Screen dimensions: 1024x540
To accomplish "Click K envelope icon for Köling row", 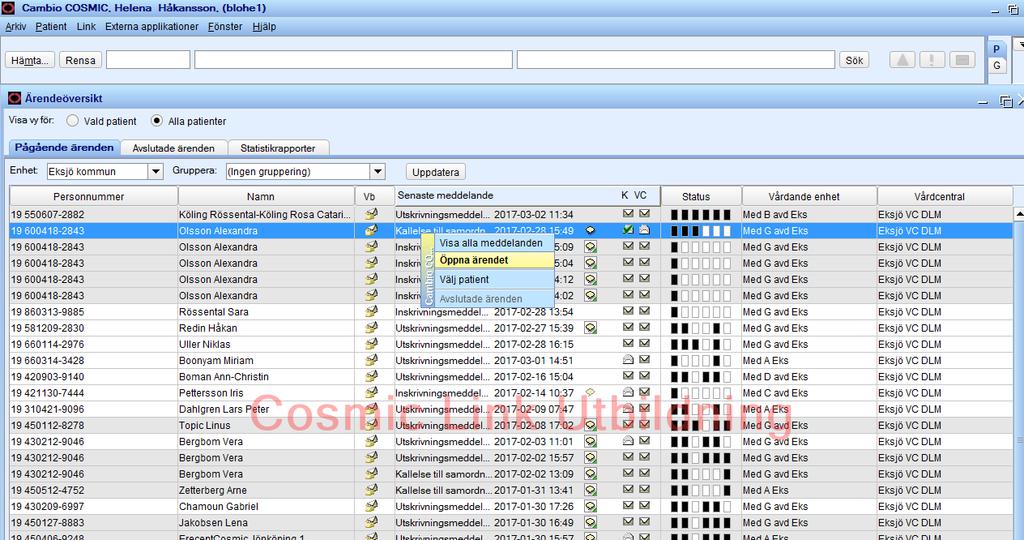I will tap(628, 214).
